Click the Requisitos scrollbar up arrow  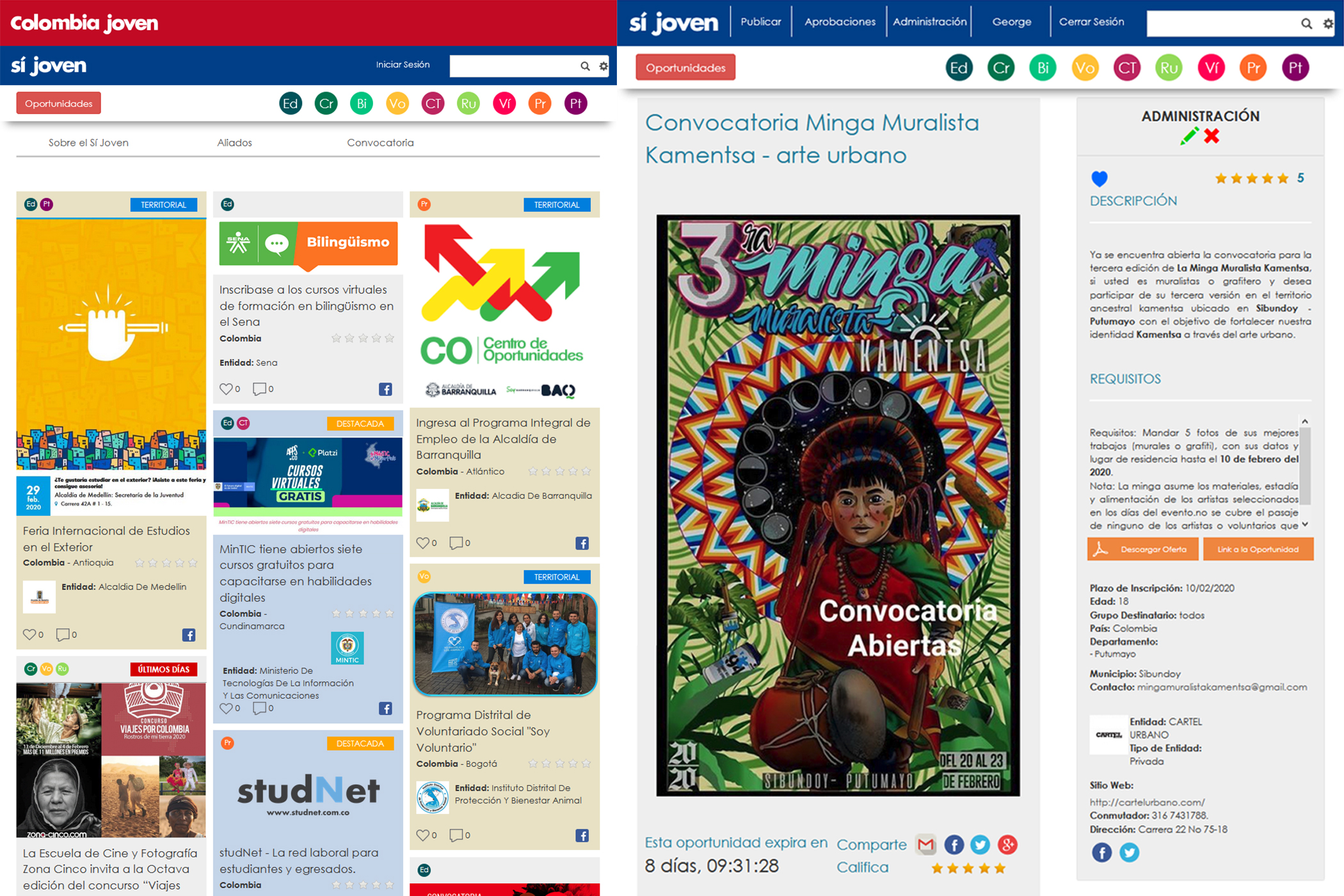pyautogui.click(x=1305, y=421)
